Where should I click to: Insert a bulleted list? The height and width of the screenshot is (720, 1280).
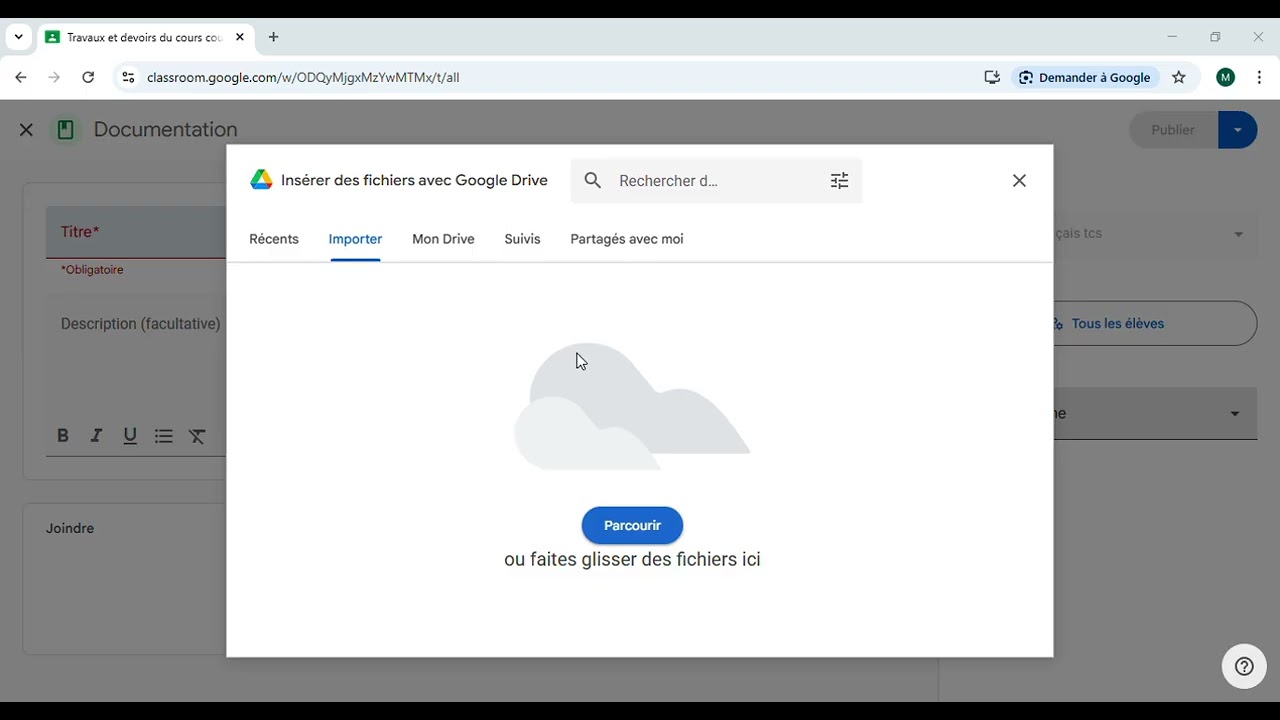[x=164, y=436]
